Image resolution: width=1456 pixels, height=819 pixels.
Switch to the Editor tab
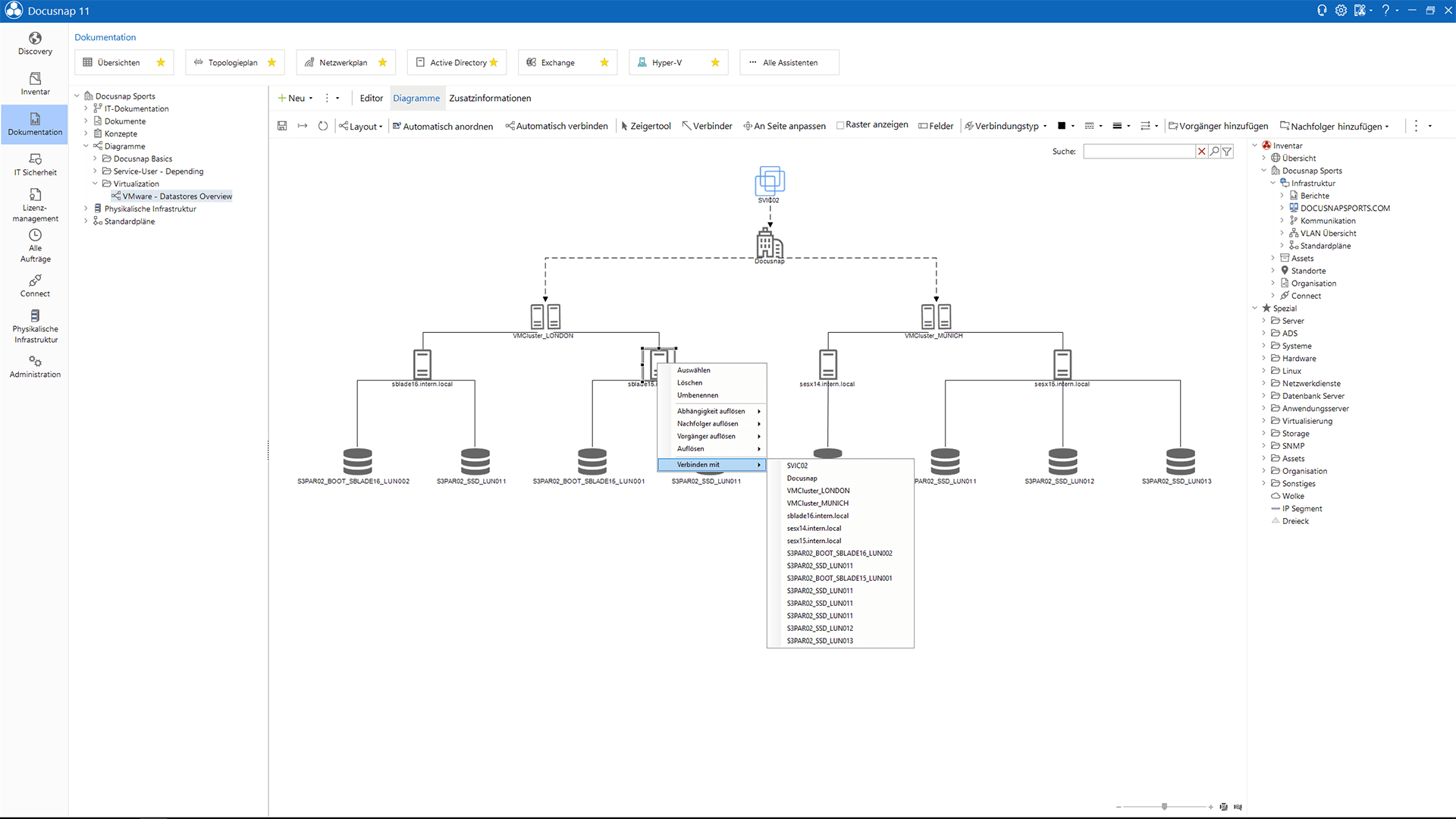click(371, 98)
